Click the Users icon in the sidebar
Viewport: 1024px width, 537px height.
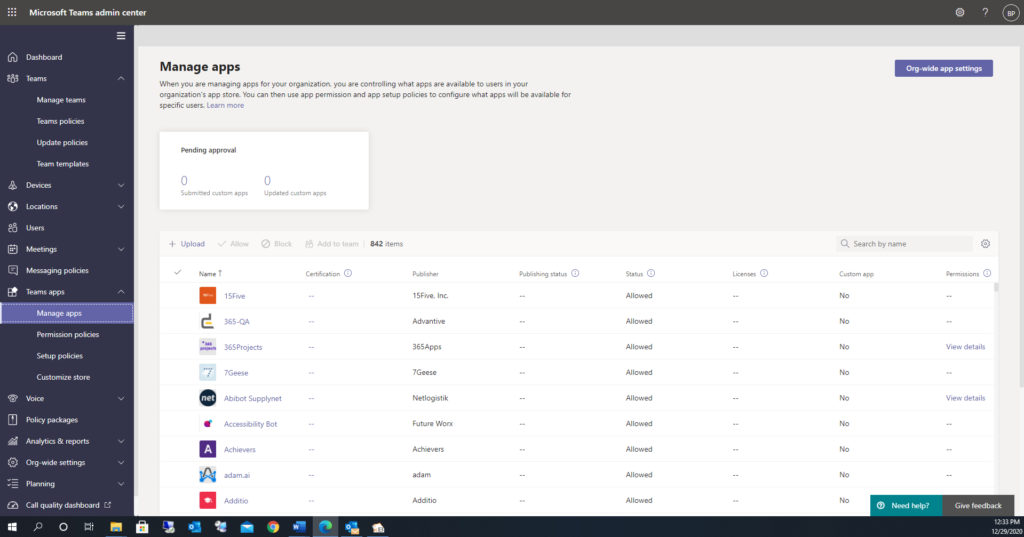point(12,228)
